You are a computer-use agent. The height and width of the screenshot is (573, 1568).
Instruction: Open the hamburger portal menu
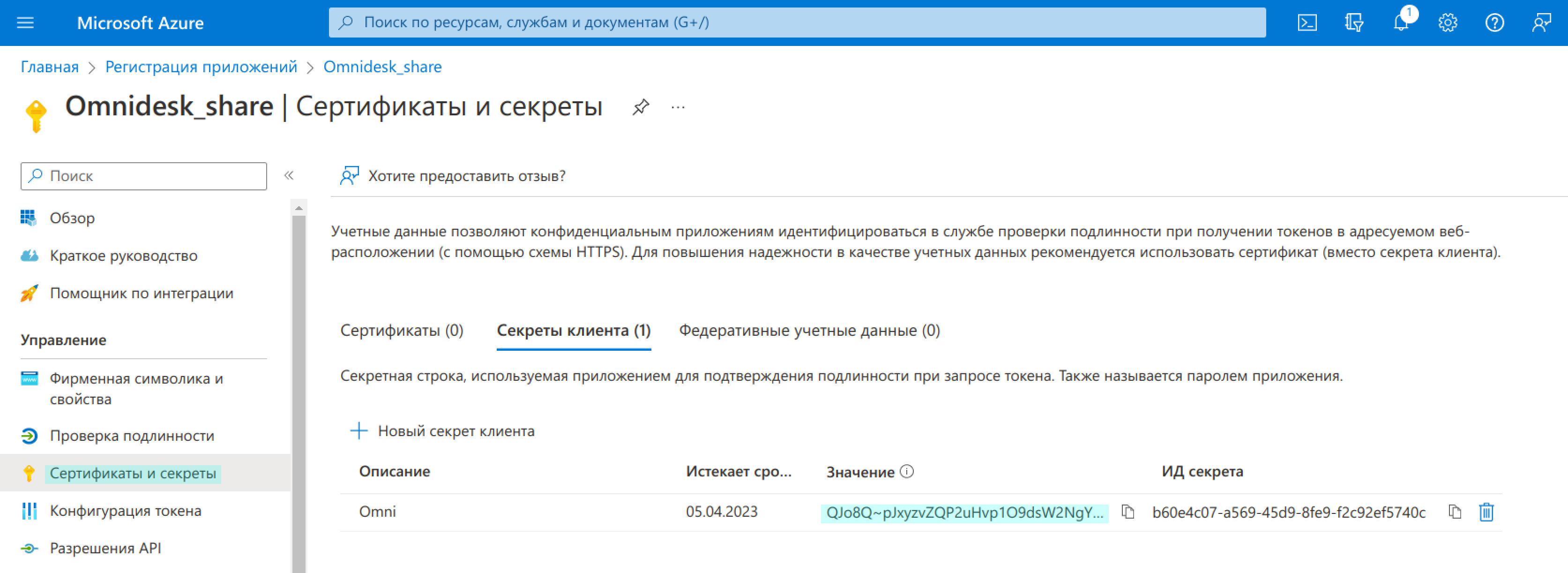25,23
